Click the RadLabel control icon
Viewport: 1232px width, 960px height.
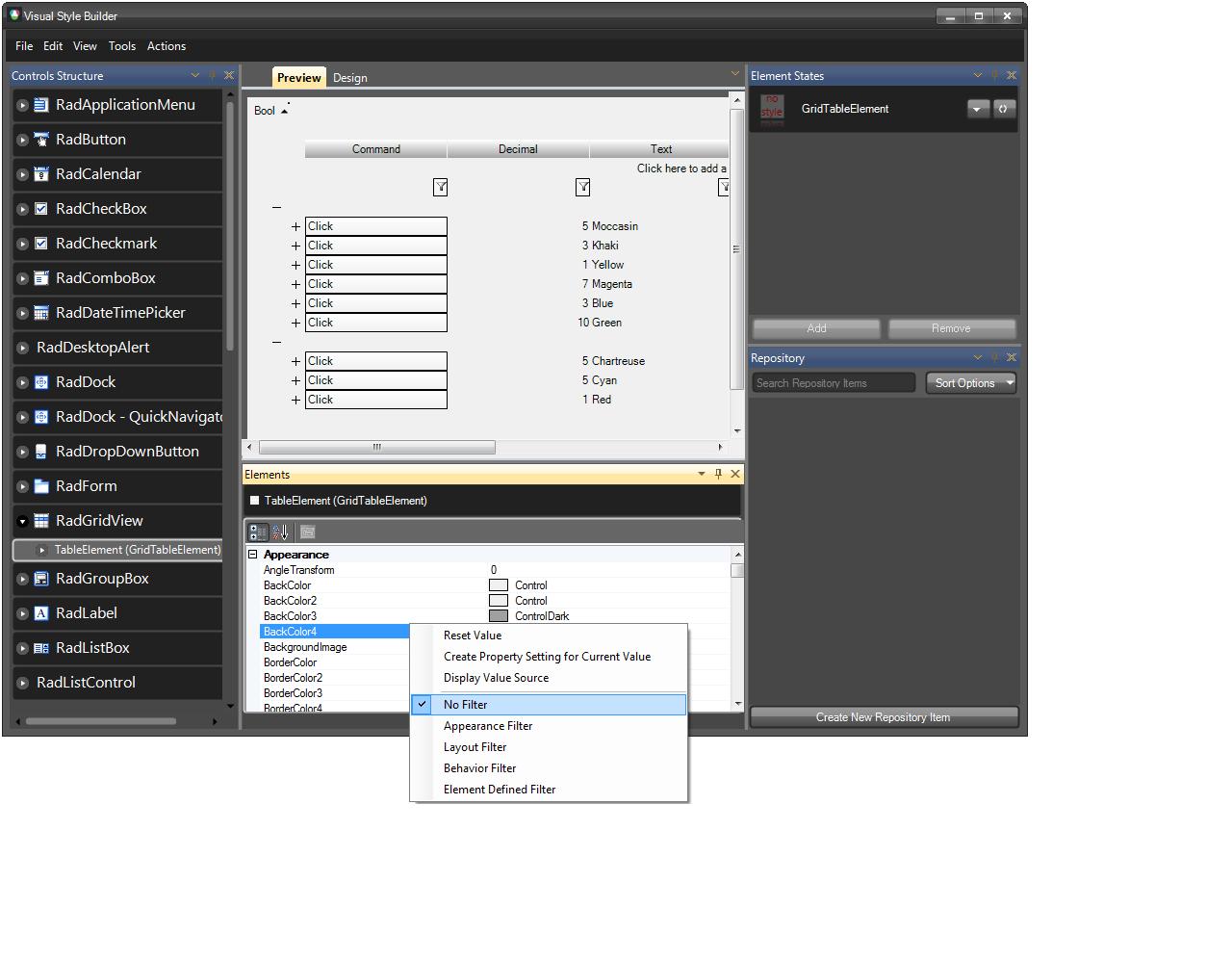click(41, 613)
